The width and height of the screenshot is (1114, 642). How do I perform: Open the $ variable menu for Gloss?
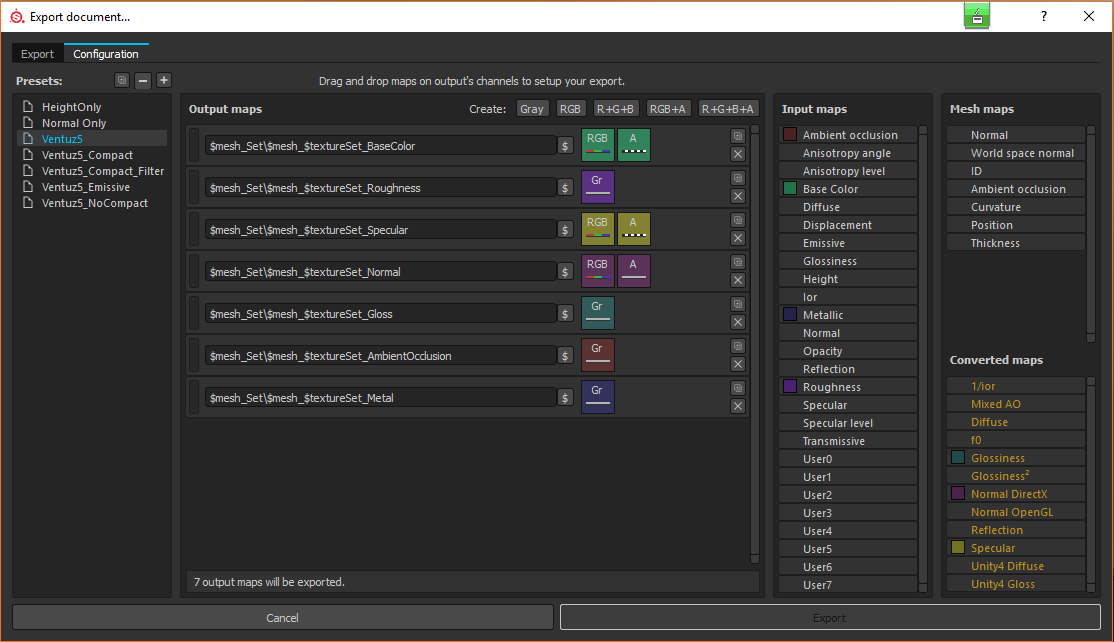(565, 314)
